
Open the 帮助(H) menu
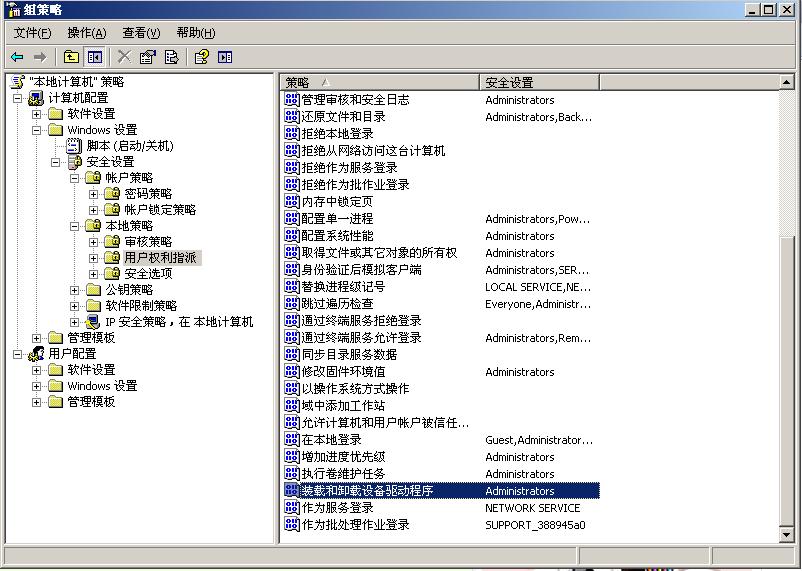click(196, 33)
